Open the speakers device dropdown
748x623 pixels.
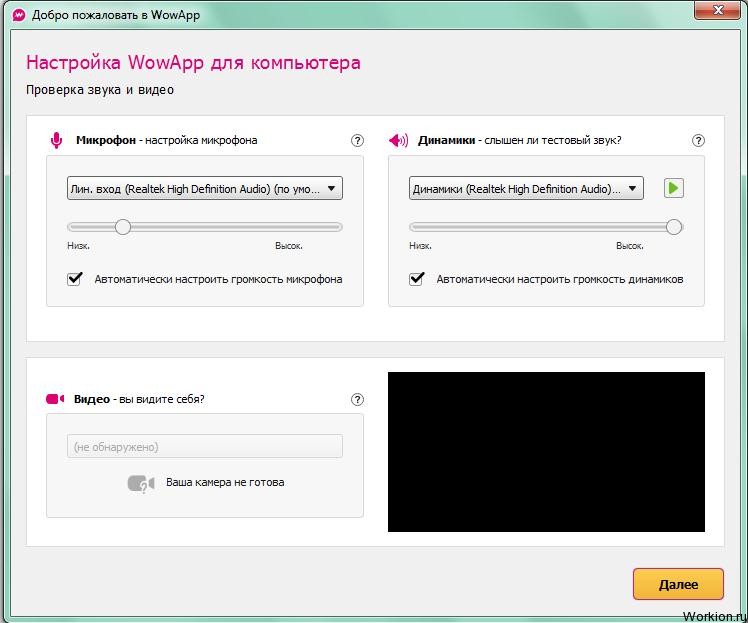coord(526,188)
